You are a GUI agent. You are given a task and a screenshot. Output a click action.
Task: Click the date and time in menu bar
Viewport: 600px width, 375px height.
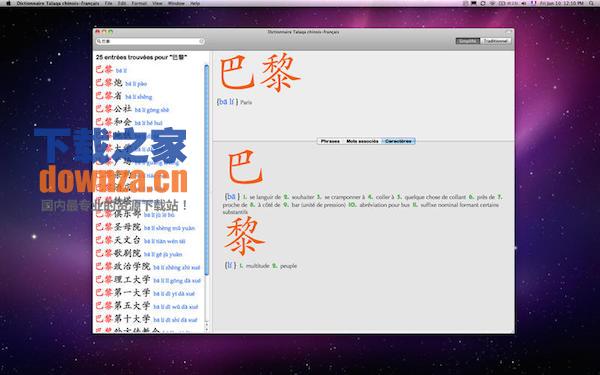(x=561, y=3)
